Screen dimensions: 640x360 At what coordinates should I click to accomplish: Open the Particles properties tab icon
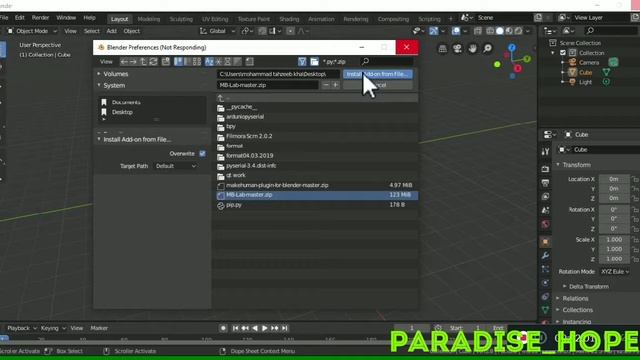(545, 269)
